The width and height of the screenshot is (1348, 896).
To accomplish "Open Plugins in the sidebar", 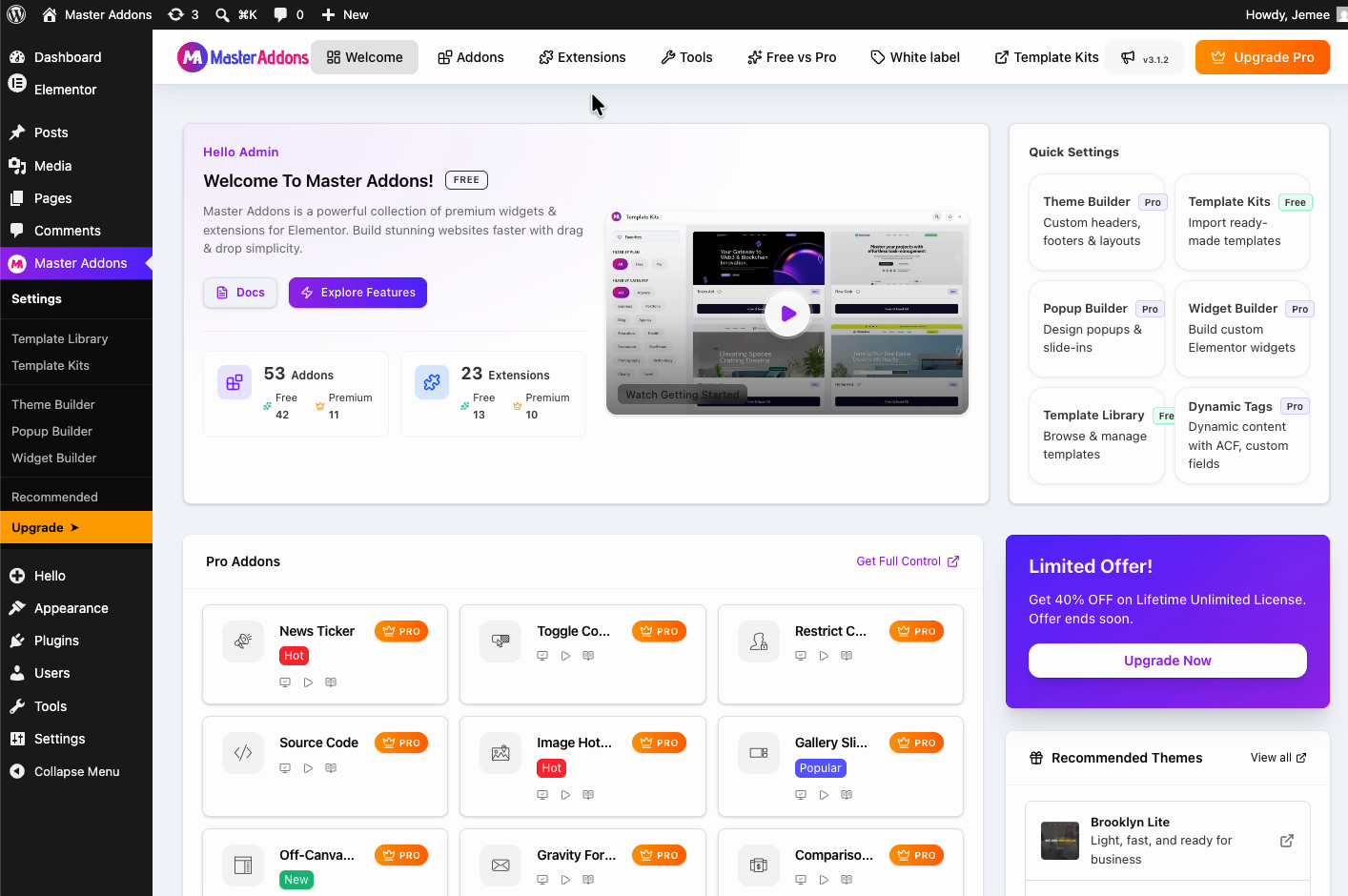I will coord(76,641).
